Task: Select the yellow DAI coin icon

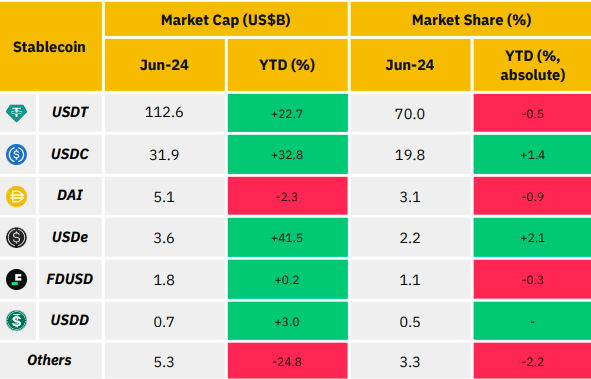Action: coord(17,196)
